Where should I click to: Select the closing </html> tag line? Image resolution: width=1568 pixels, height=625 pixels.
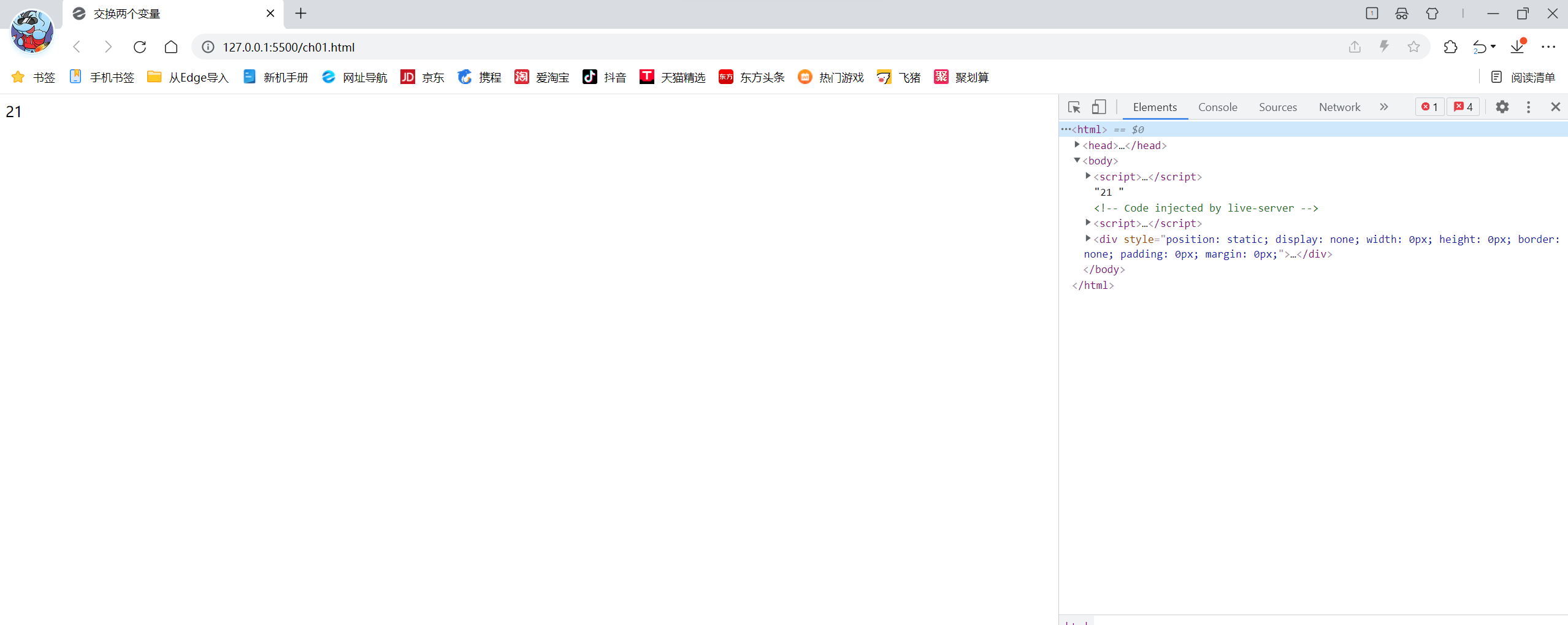tap(1093, 285)
